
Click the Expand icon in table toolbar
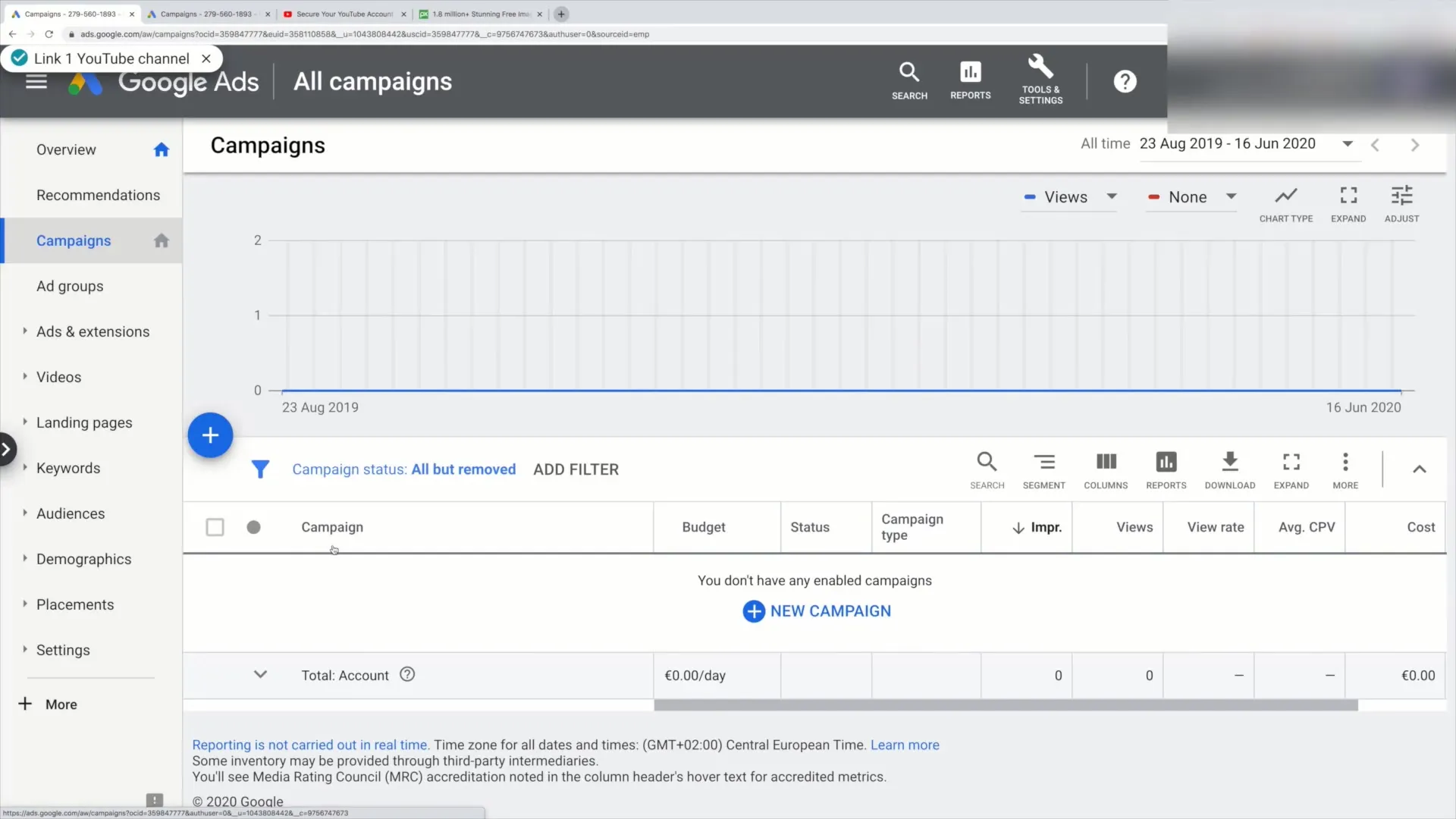pos(1291,469)
